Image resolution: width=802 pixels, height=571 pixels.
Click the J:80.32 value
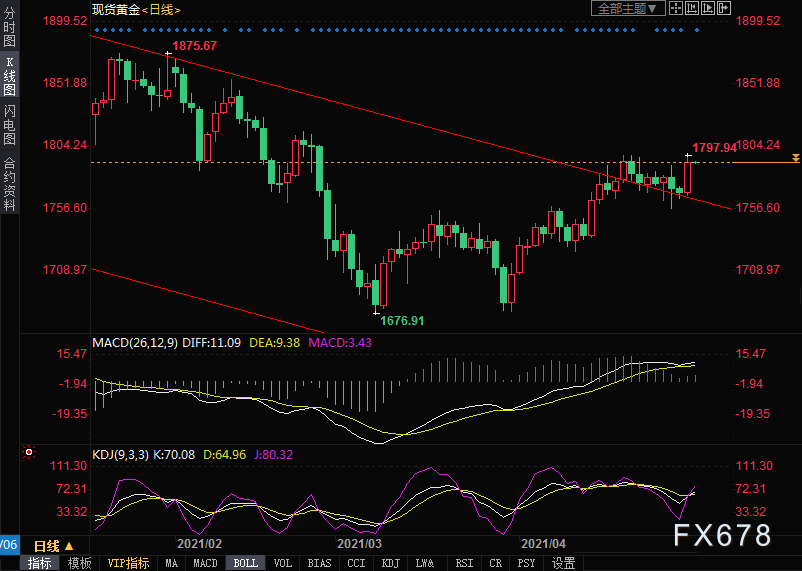click(274, 454)
